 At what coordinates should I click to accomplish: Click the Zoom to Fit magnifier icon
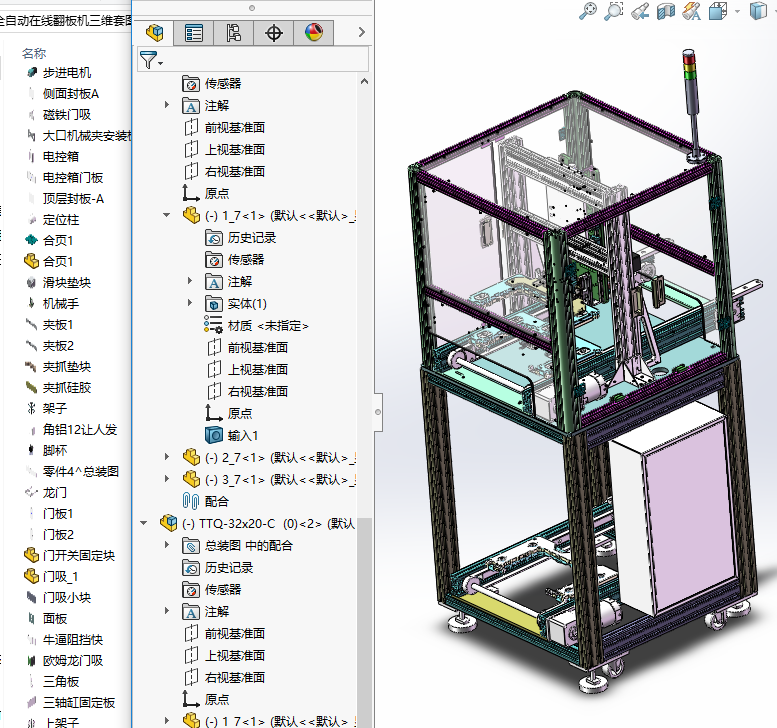point(588,11)
